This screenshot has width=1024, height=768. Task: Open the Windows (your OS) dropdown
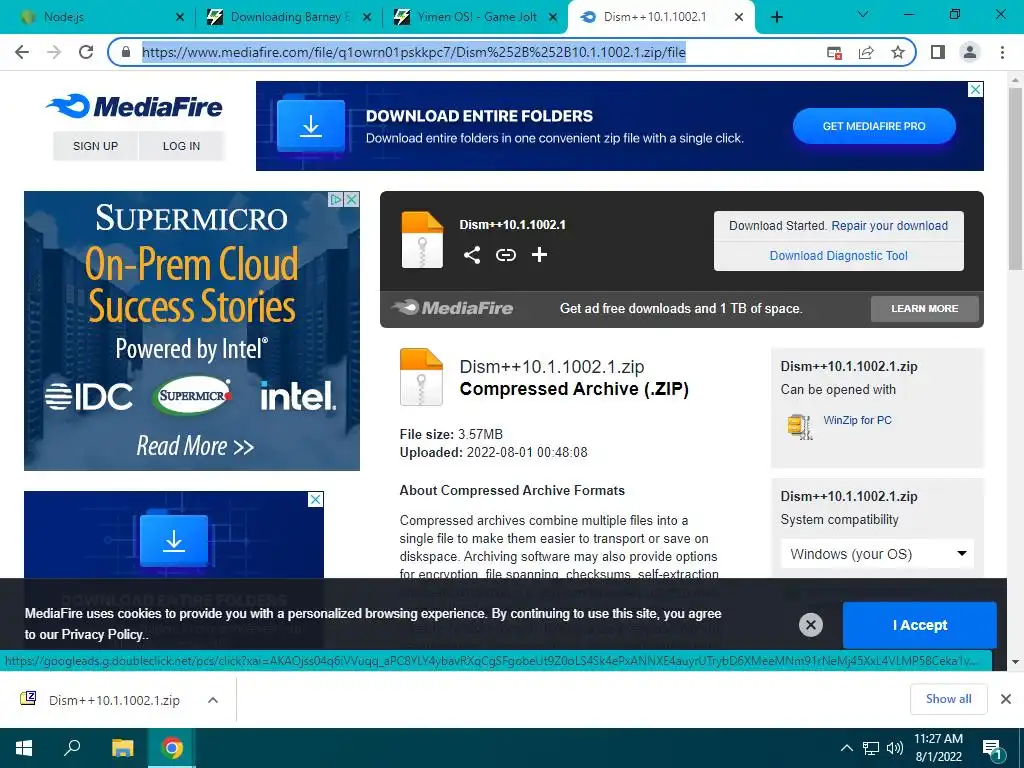click(x=877, y=554)
